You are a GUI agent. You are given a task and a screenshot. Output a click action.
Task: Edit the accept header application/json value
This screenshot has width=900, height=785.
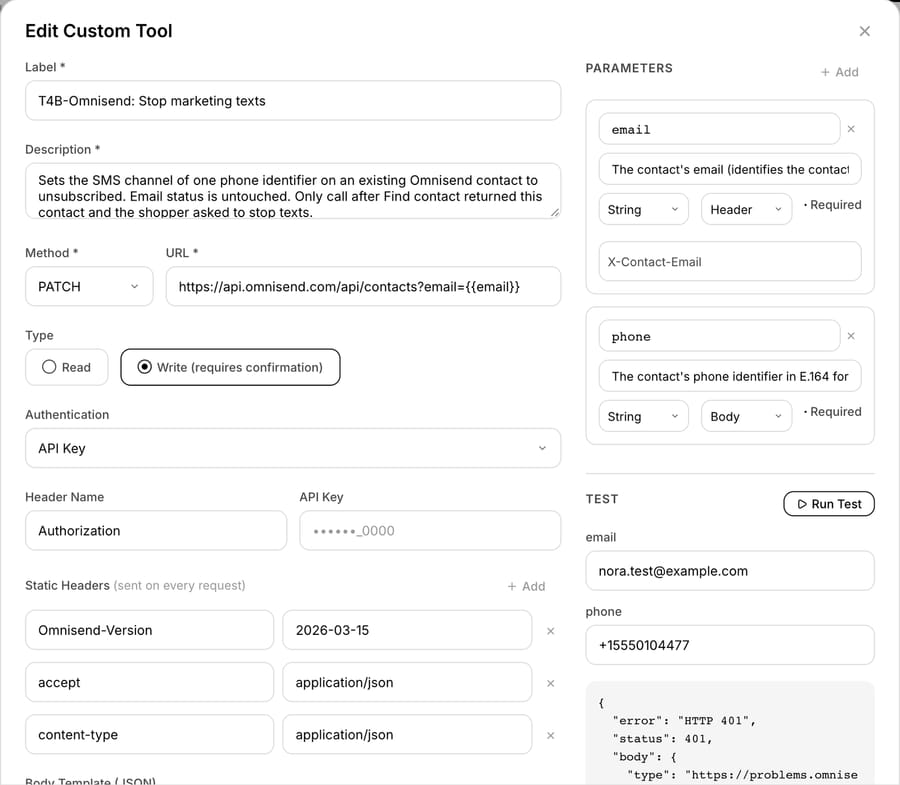coord(407,682)
